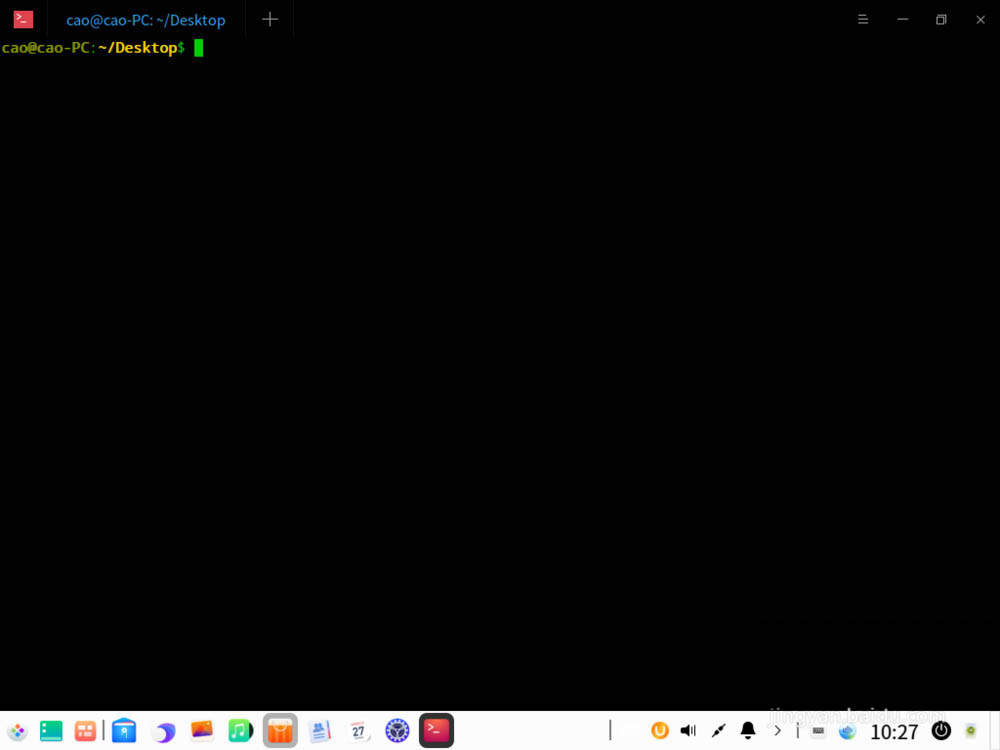Toggle the on-screen keyboard tray icon
The height and width of the screenshot is (750, 1000).
click(x=818, y=731)
